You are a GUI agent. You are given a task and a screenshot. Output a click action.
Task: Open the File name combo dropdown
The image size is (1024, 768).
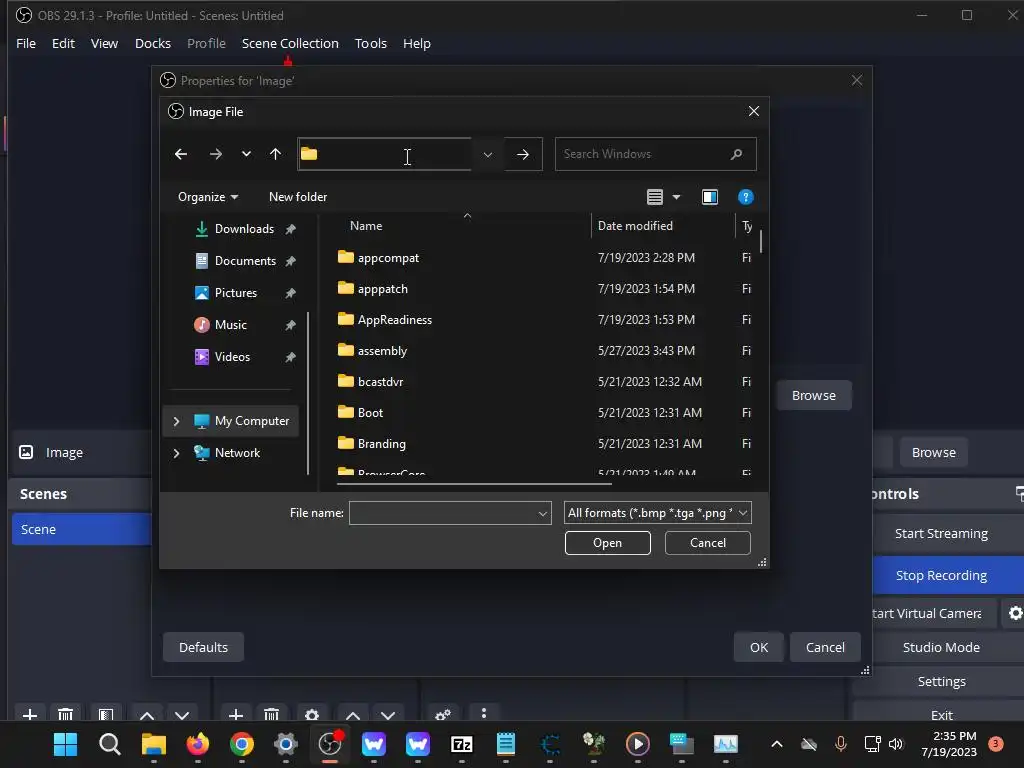pyautogui.click(x=542, y=513)
